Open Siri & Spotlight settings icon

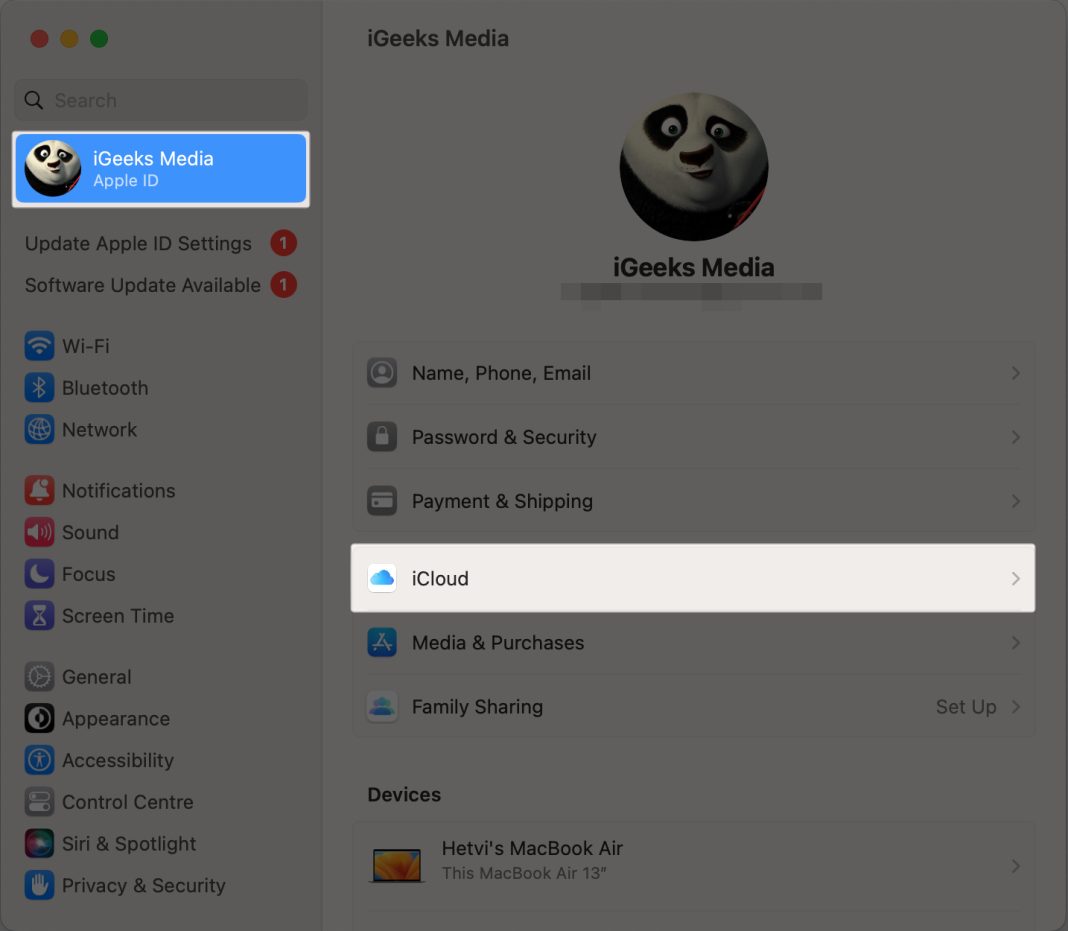point(38,843)
